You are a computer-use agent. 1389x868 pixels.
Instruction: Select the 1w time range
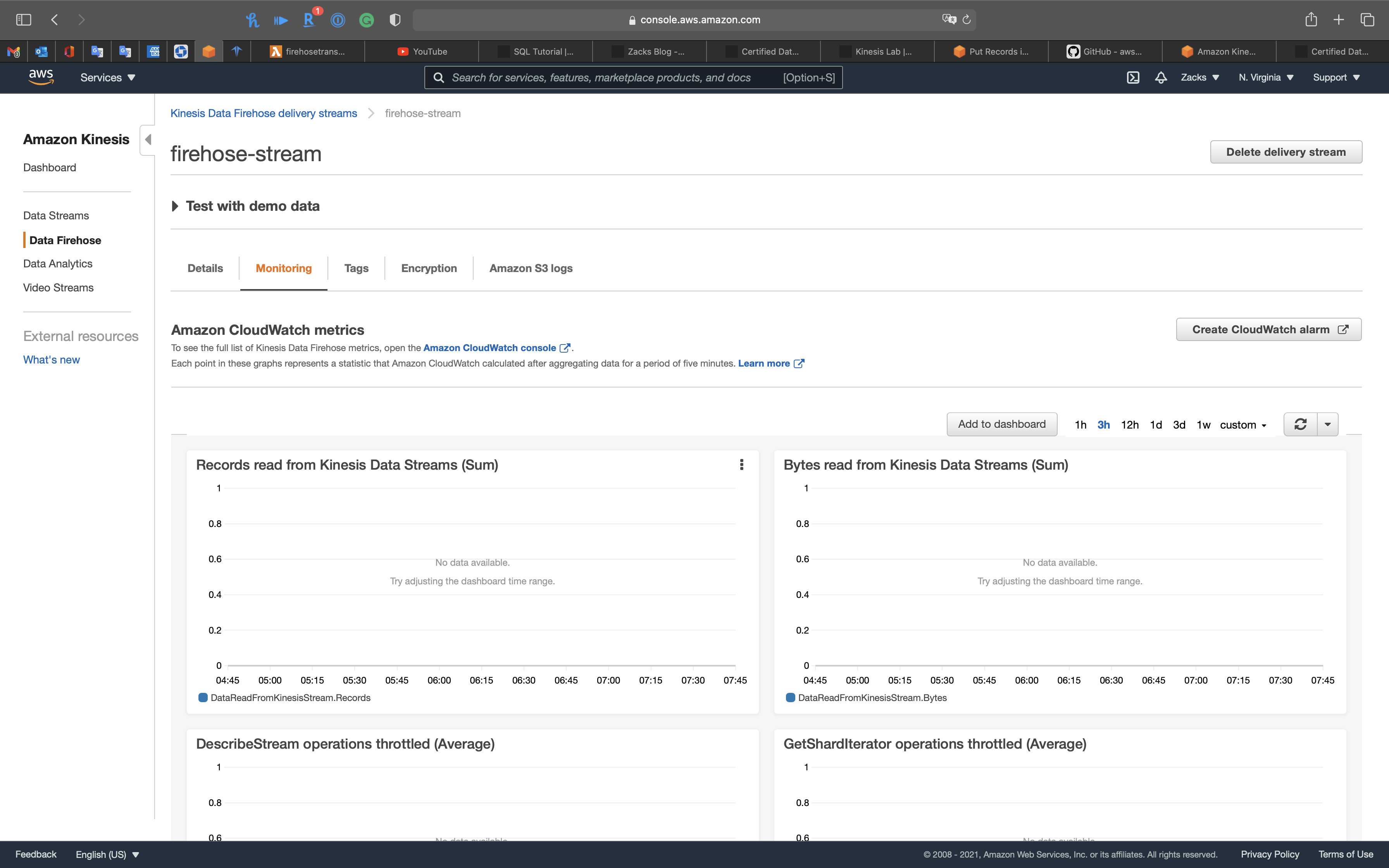(x=1203, y=425)
